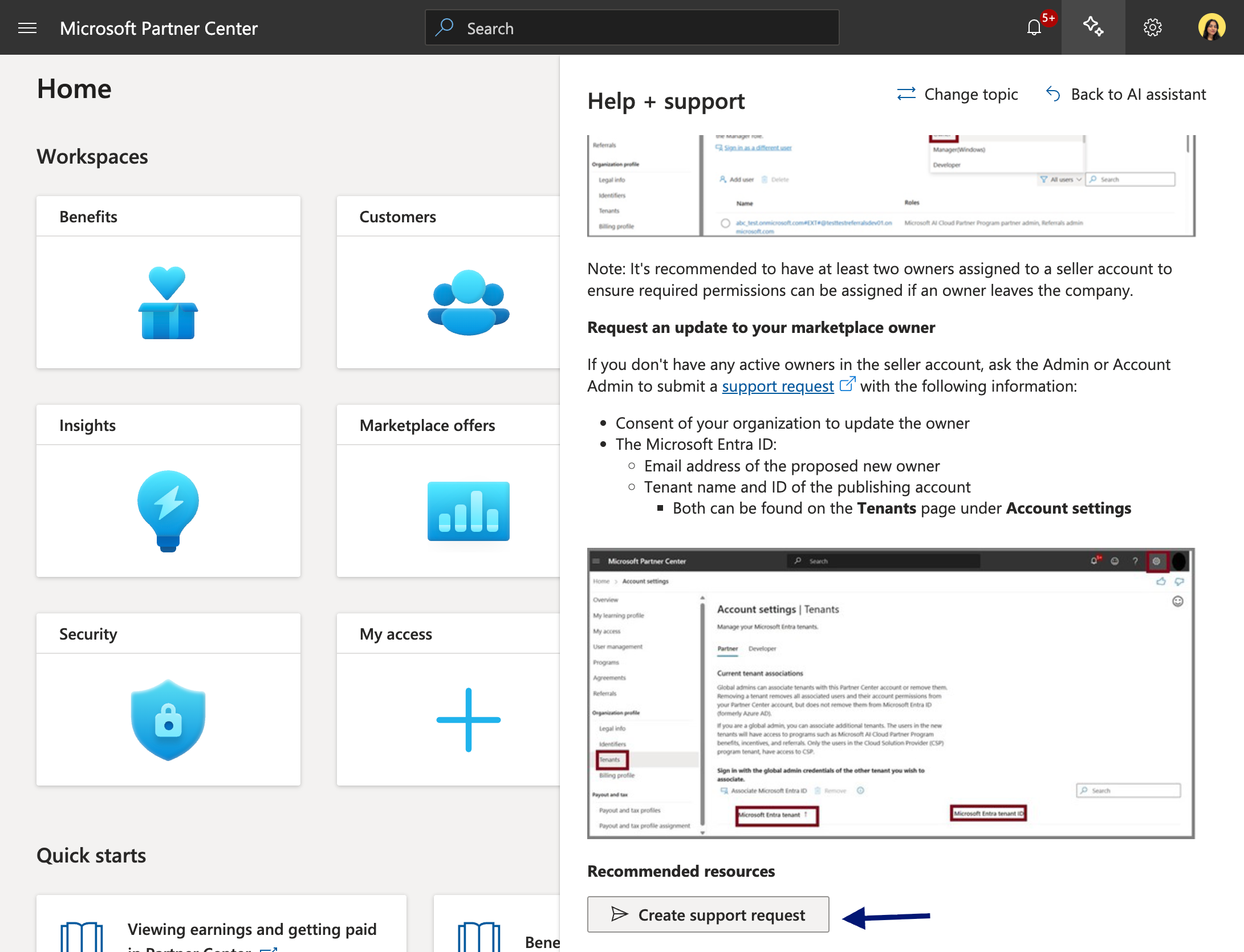Image resolution: width=1244 pixels, height=952 pixels.
Task: Click the user management screenshot thumbnail
Action: click(891, 186)
